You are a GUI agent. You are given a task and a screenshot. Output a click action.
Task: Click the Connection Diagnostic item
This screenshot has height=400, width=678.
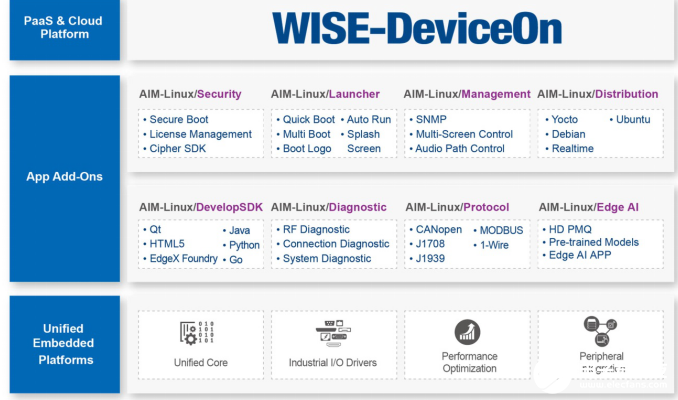pos(336,244)
